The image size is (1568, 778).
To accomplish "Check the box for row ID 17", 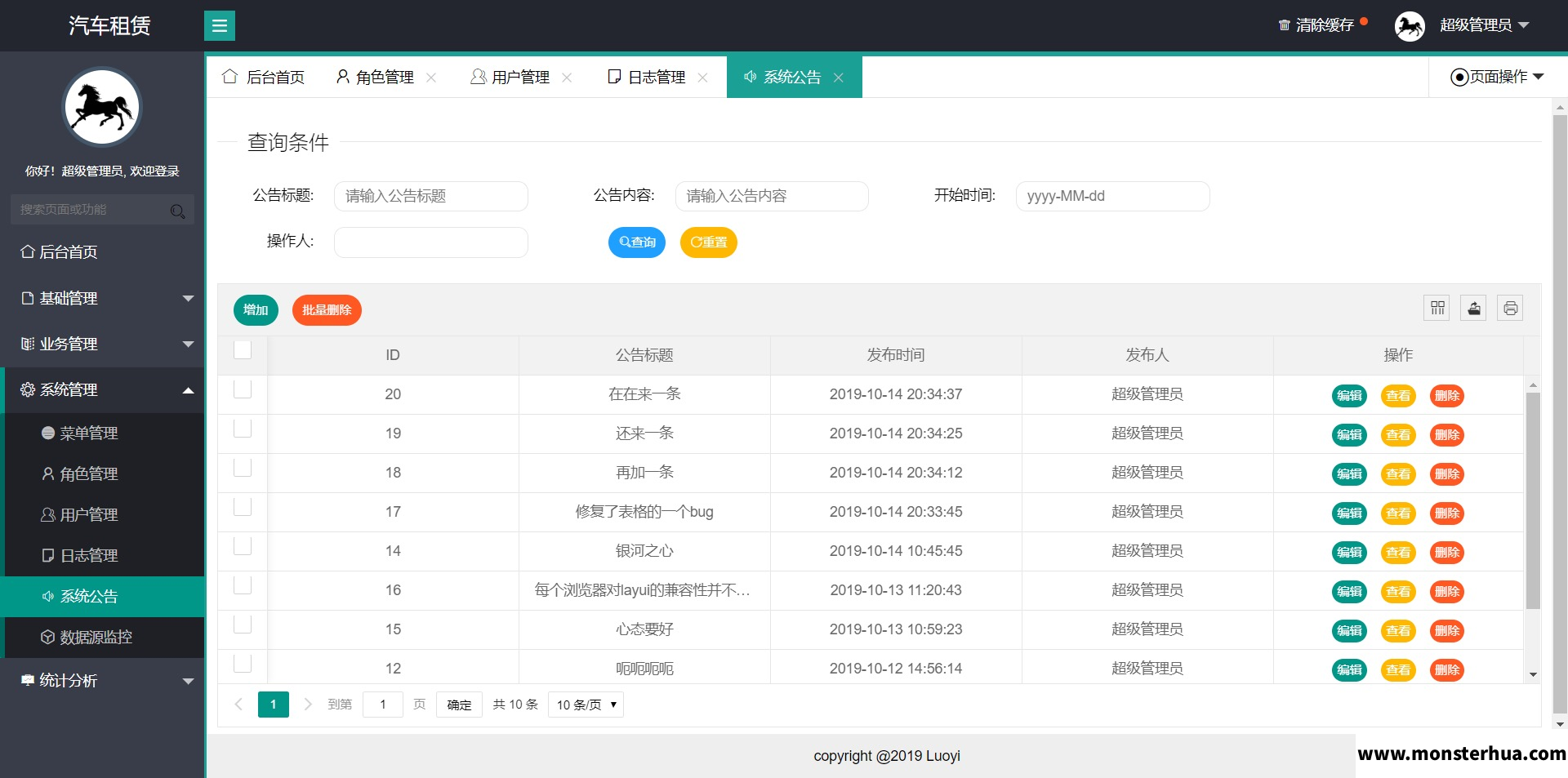I will pos(243,506).
